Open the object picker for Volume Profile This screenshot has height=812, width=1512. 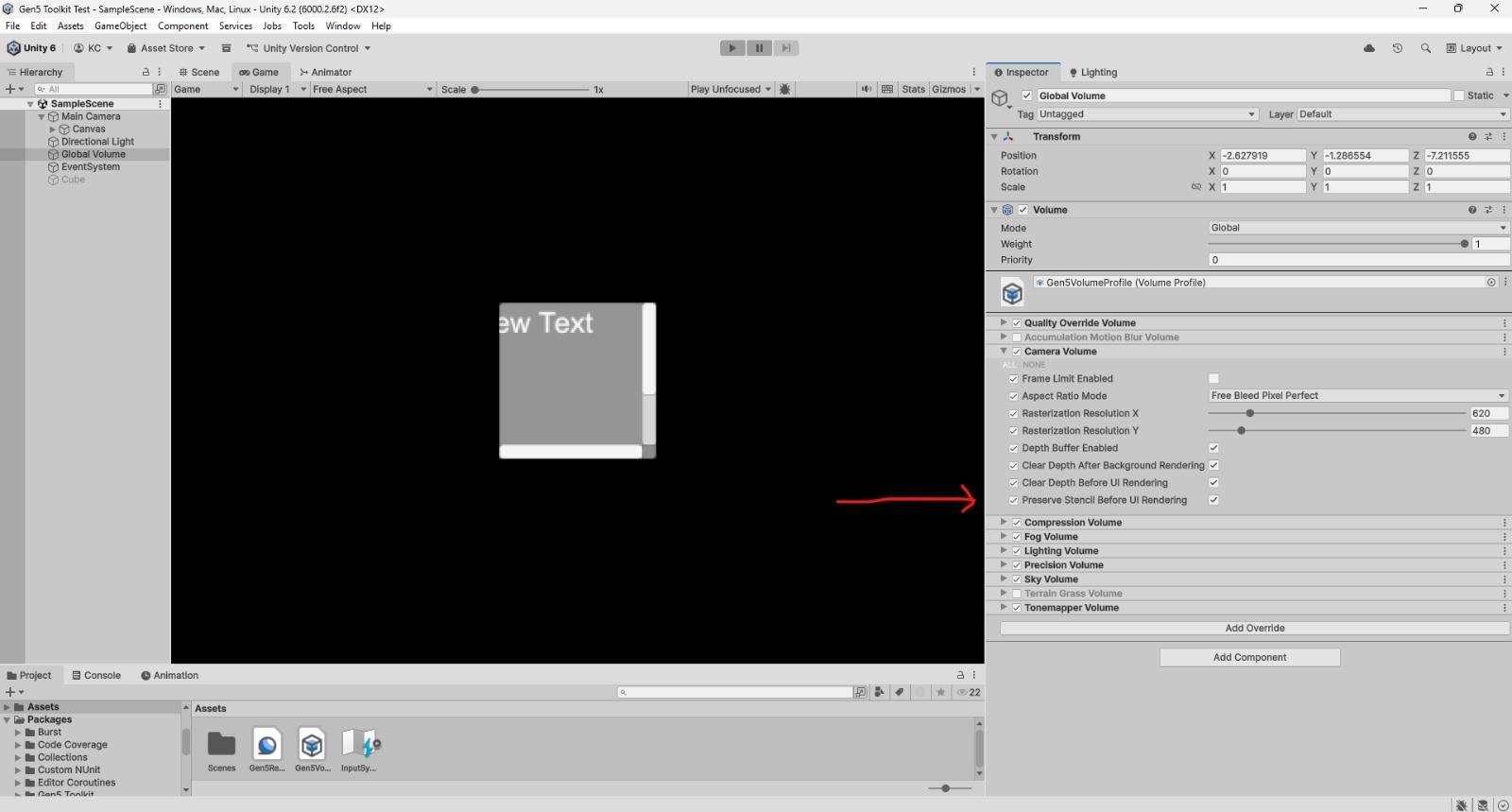[1491, 282]
